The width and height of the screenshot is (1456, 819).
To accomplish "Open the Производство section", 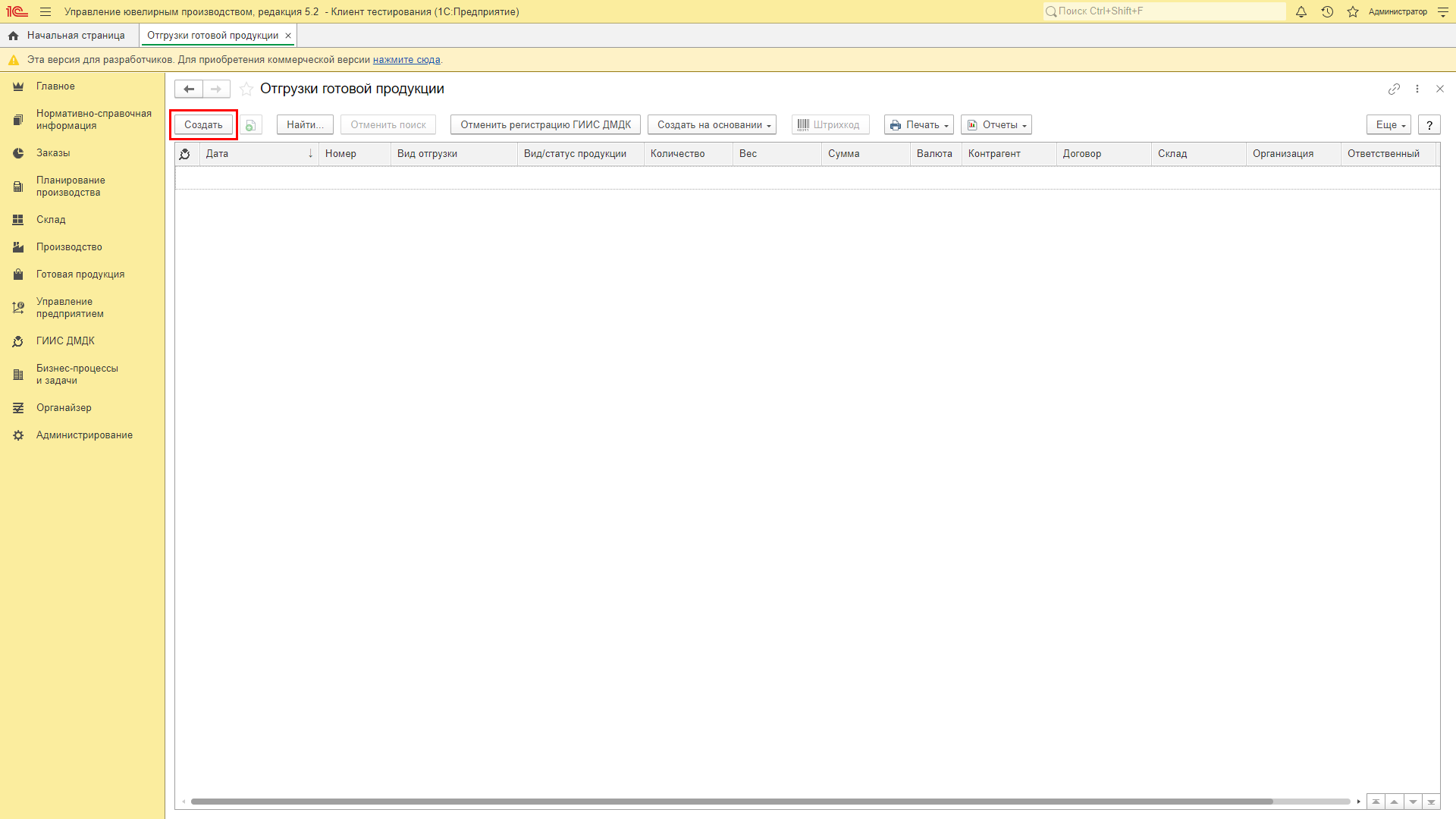I will 82,247.
